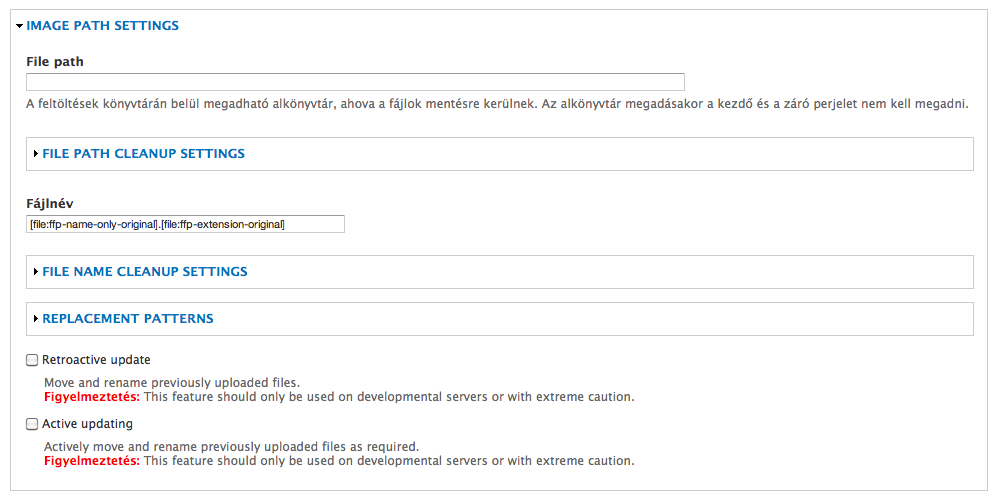Toggle Active updating via its label text

click(88, 424)
